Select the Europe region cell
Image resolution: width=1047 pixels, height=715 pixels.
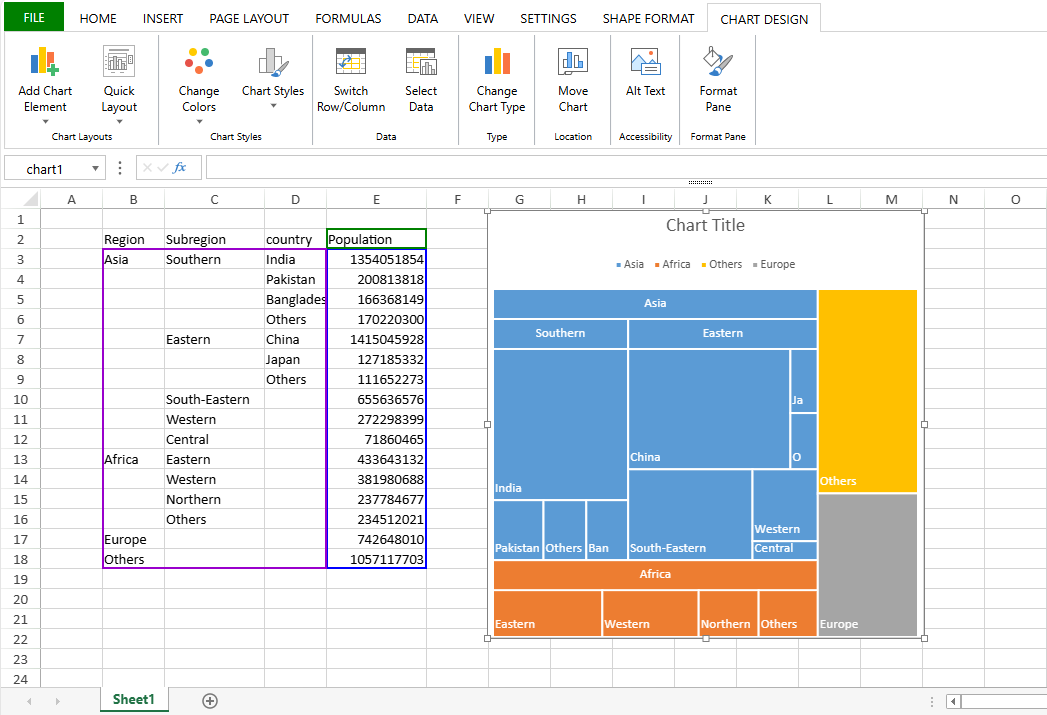(134, 539)
